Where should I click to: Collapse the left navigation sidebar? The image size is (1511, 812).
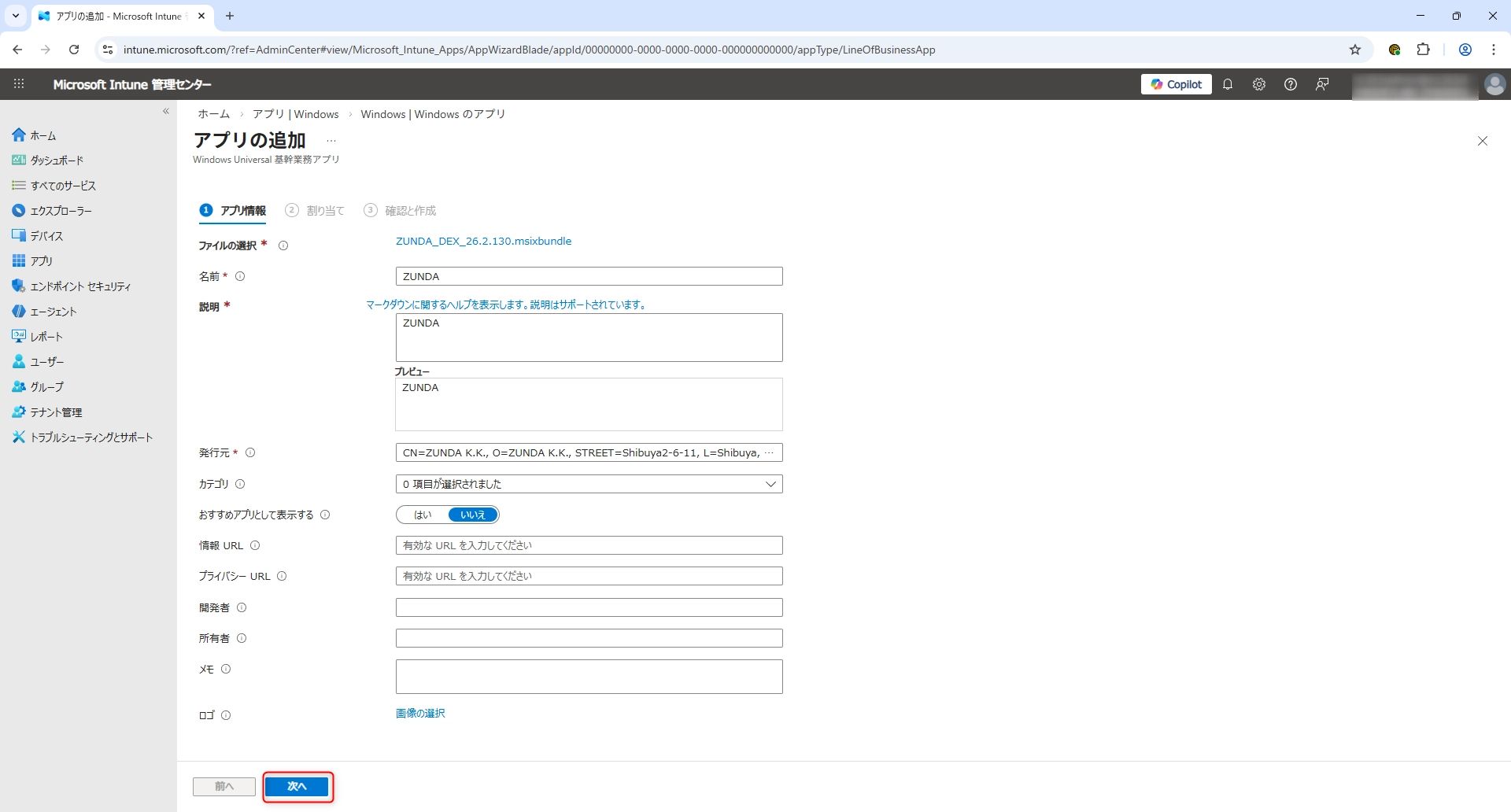coord(166,112)
